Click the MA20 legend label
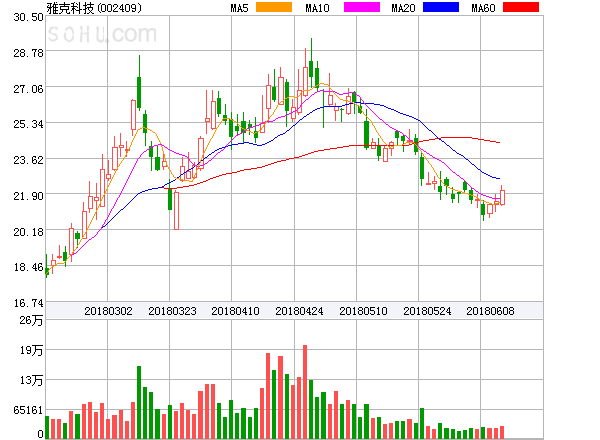The image size is (600, 440). tap(403, 8)
